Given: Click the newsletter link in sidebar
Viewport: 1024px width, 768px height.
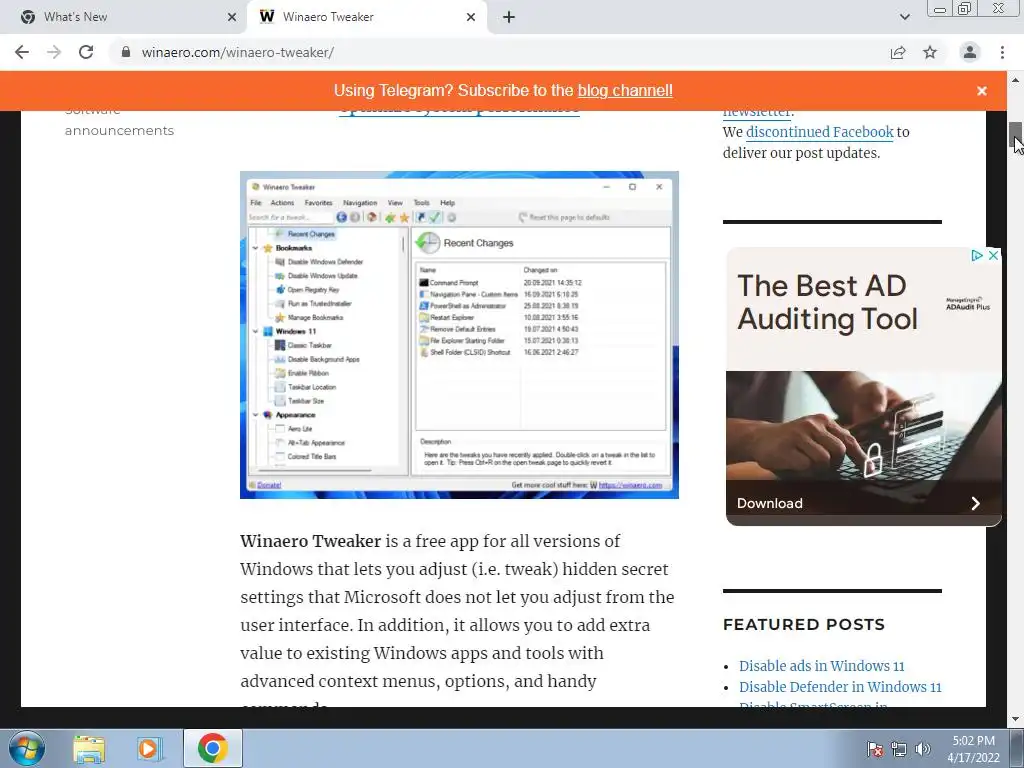Looking at the screenshot, I should [757, 114].
